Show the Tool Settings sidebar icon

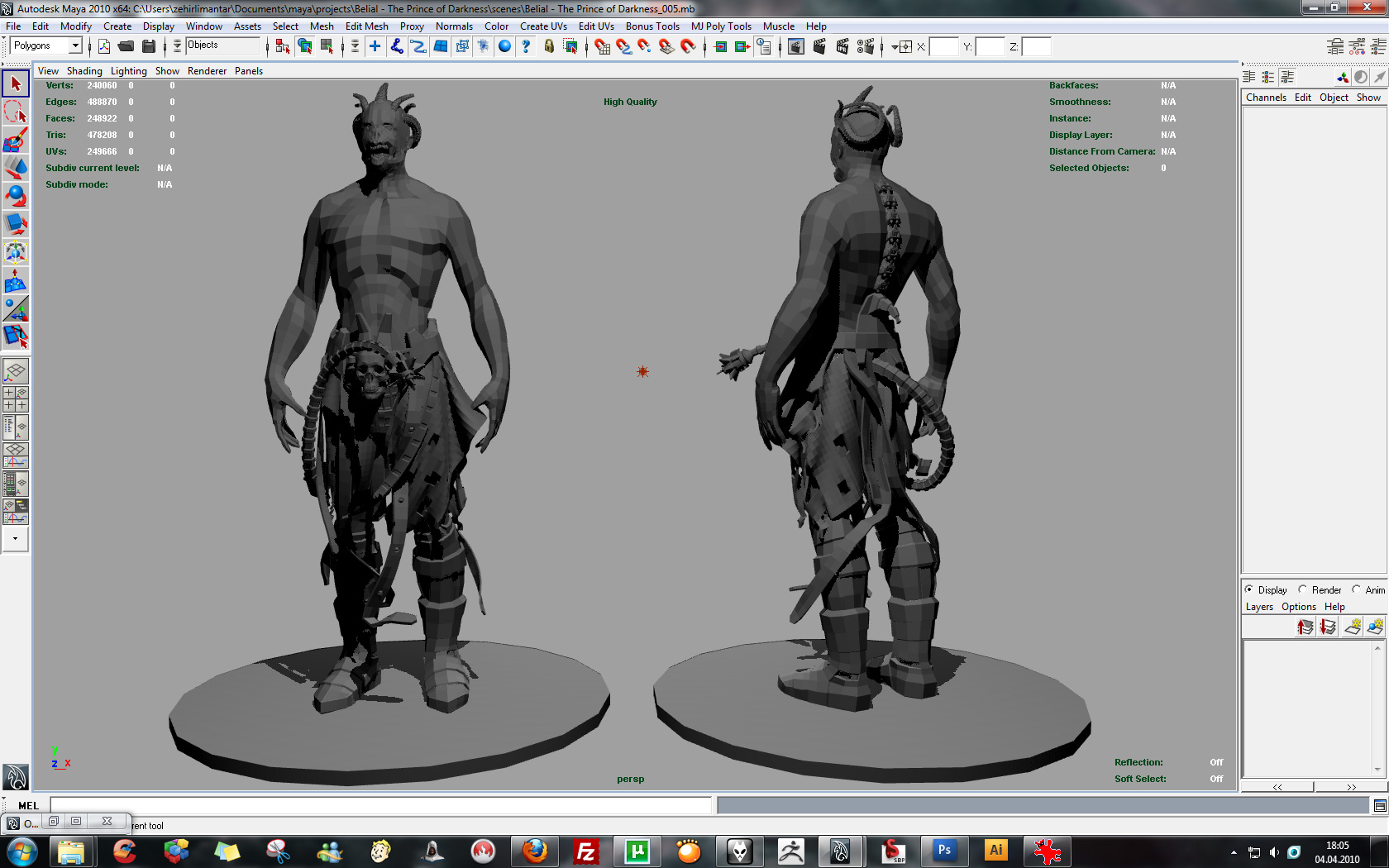[1357, 47]
